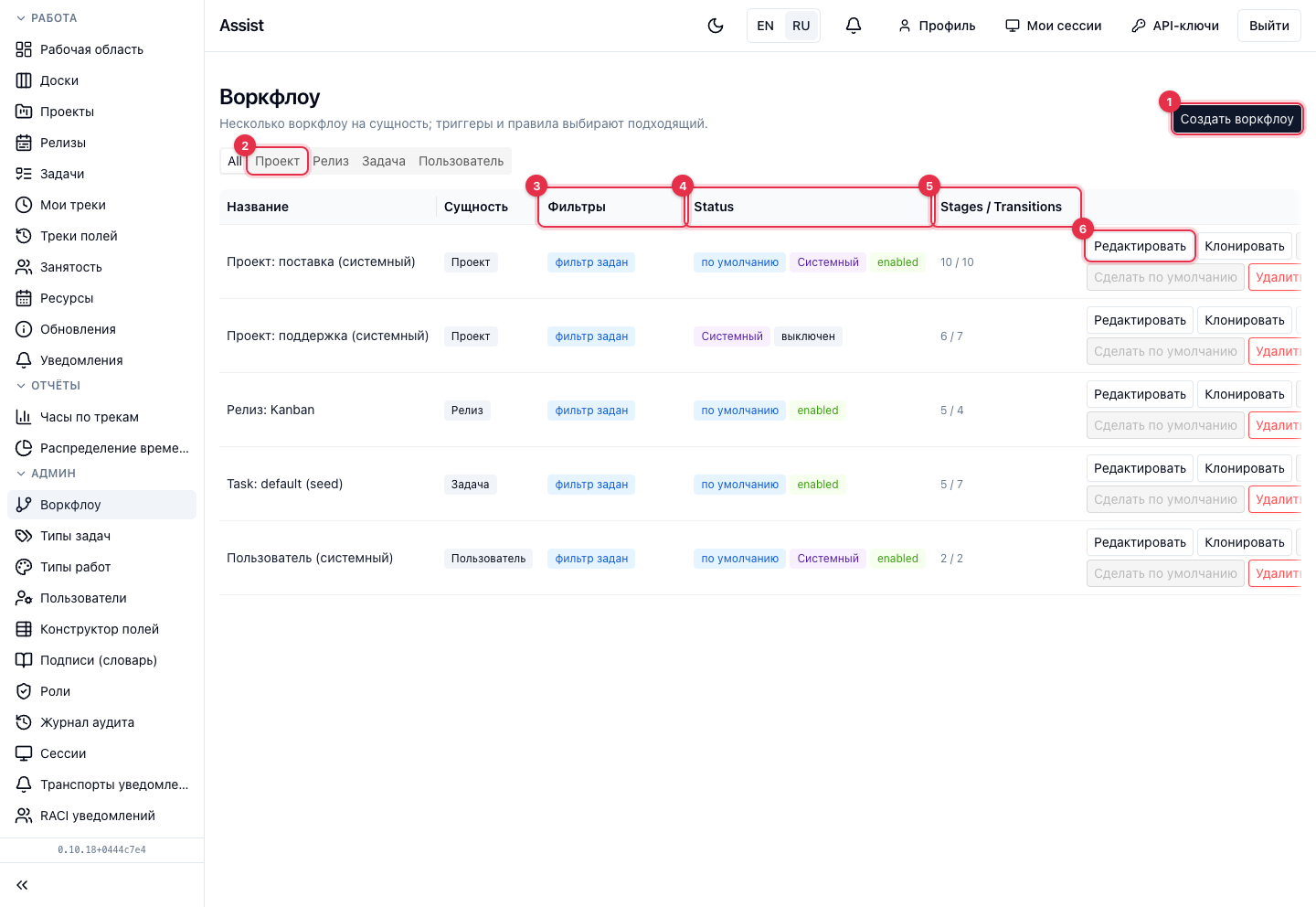Open Рабочая область from its grid icon

(x=24, y=49)
